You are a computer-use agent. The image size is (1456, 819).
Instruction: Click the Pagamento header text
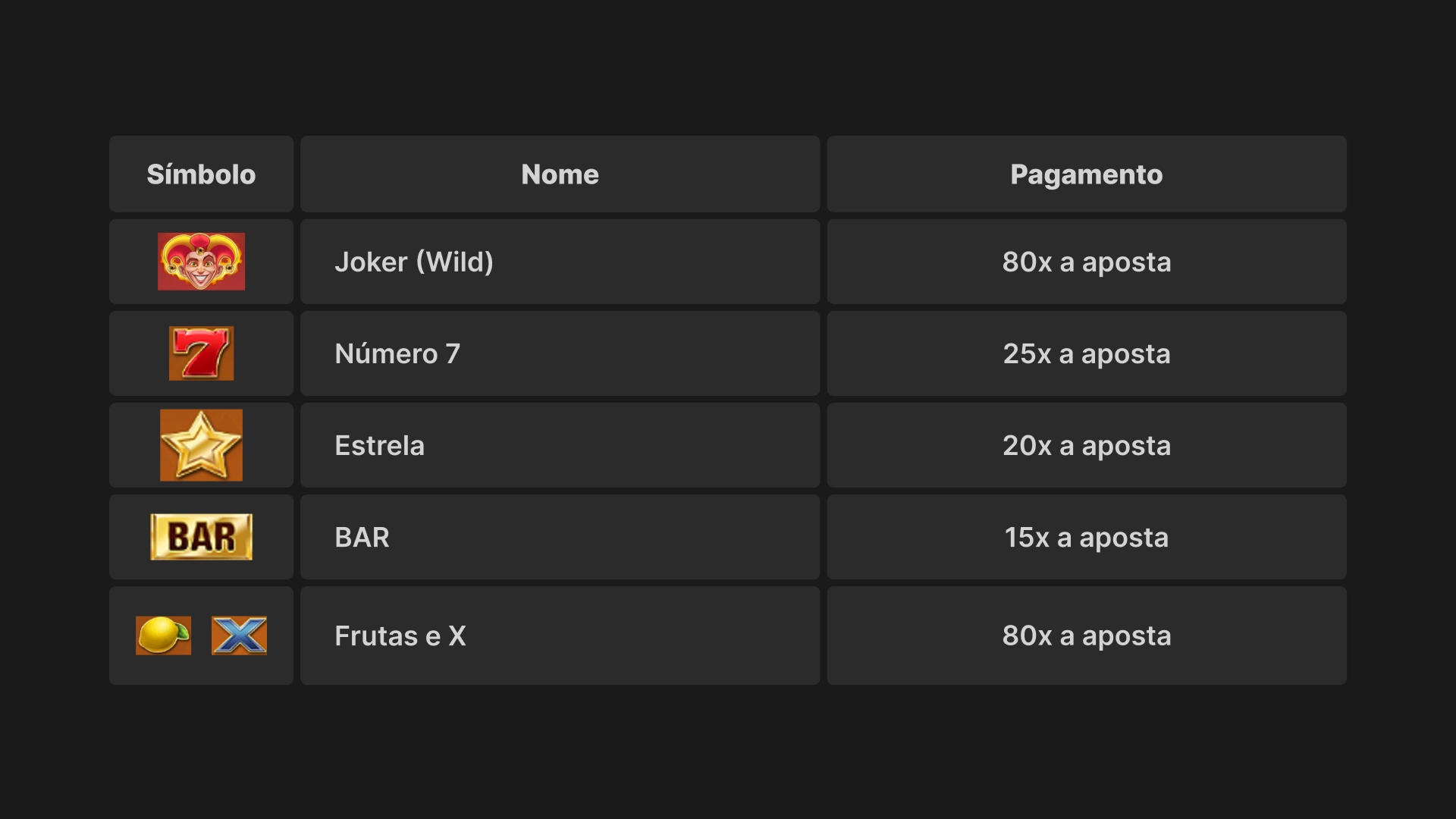[x=1086, y=174]
